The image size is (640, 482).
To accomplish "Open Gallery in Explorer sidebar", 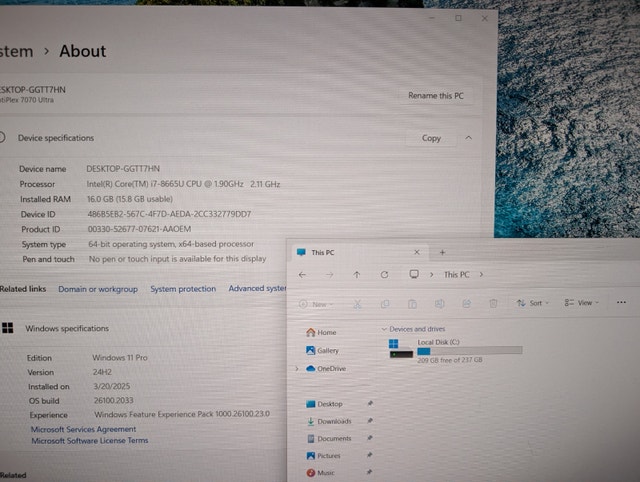I will pyautogui.click(x=322, y=350).
